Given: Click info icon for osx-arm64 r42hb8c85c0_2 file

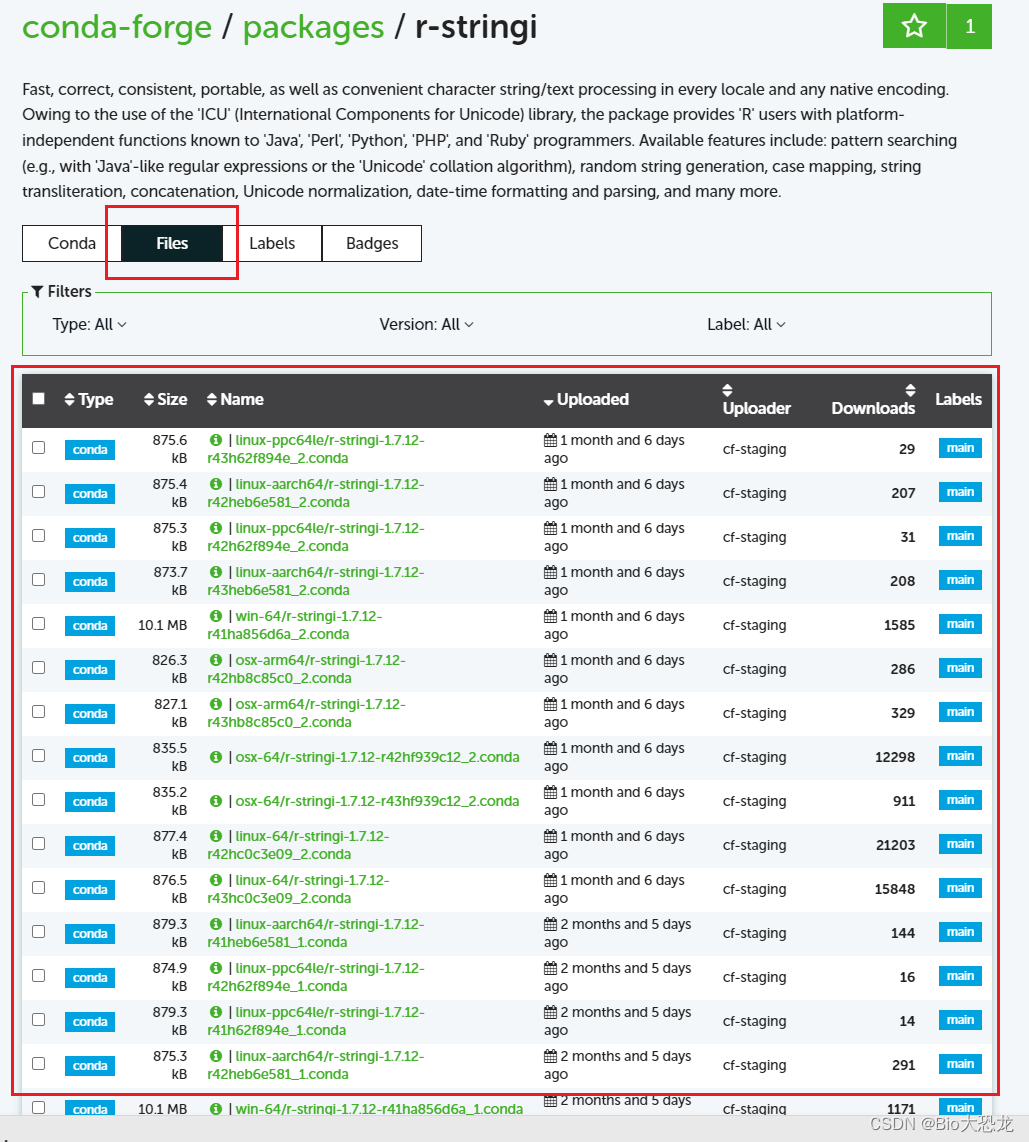Looking at the screenshot, I should [x=216, y=660].
